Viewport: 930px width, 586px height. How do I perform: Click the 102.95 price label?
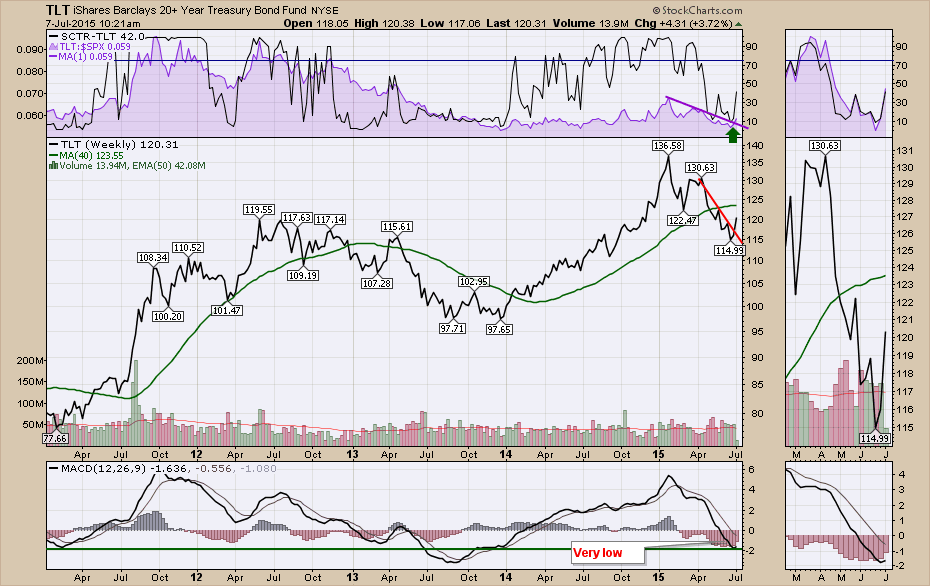coord(473,281)
